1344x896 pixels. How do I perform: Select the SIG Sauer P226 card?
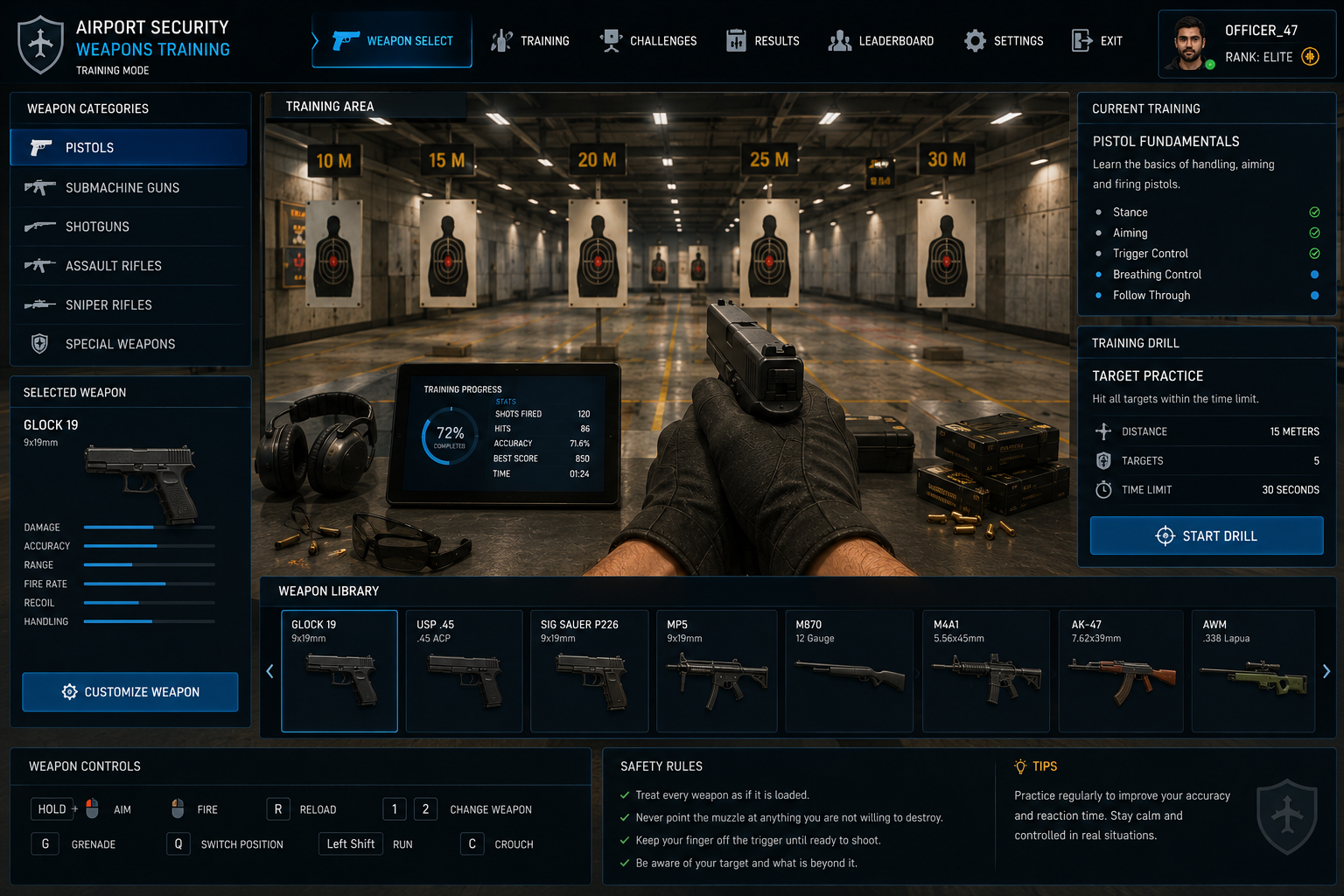point(589,671)
